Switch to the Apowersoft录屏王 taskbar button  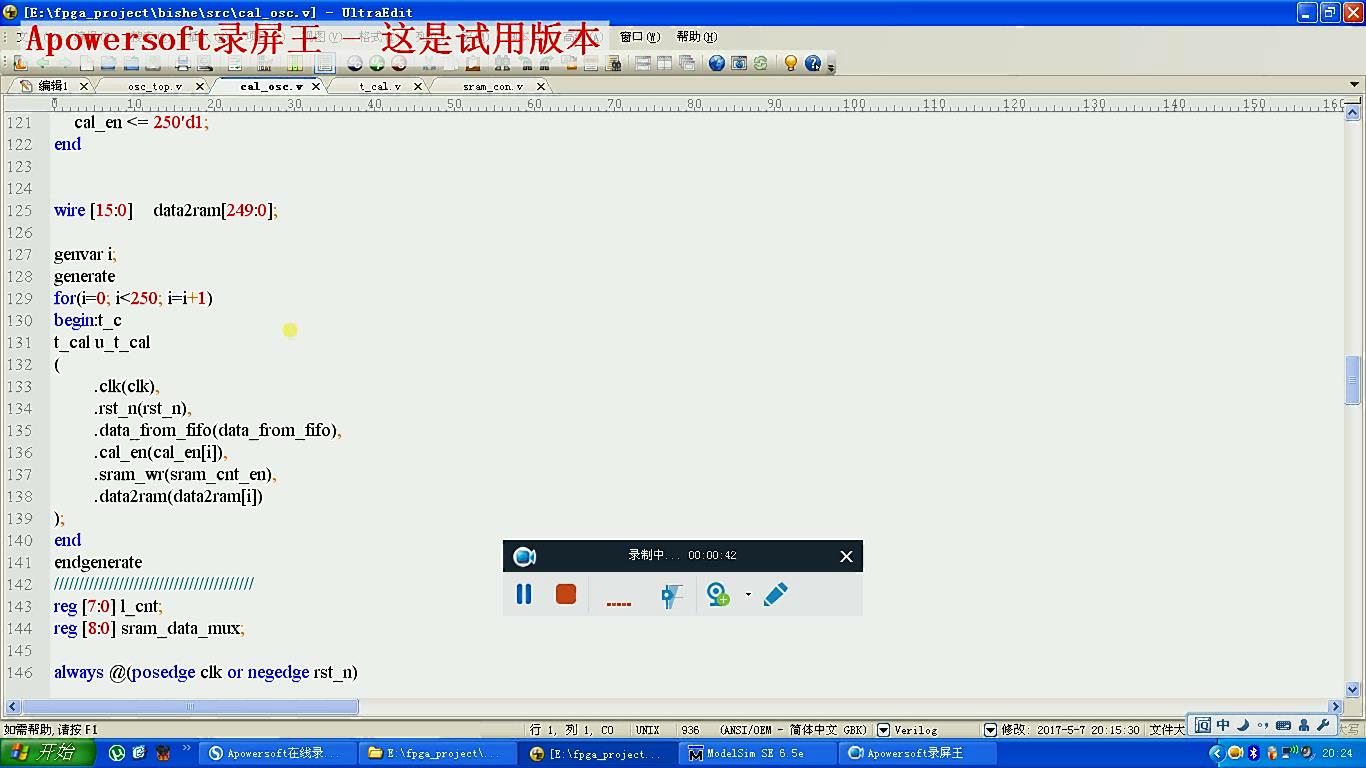pos(918,753)
